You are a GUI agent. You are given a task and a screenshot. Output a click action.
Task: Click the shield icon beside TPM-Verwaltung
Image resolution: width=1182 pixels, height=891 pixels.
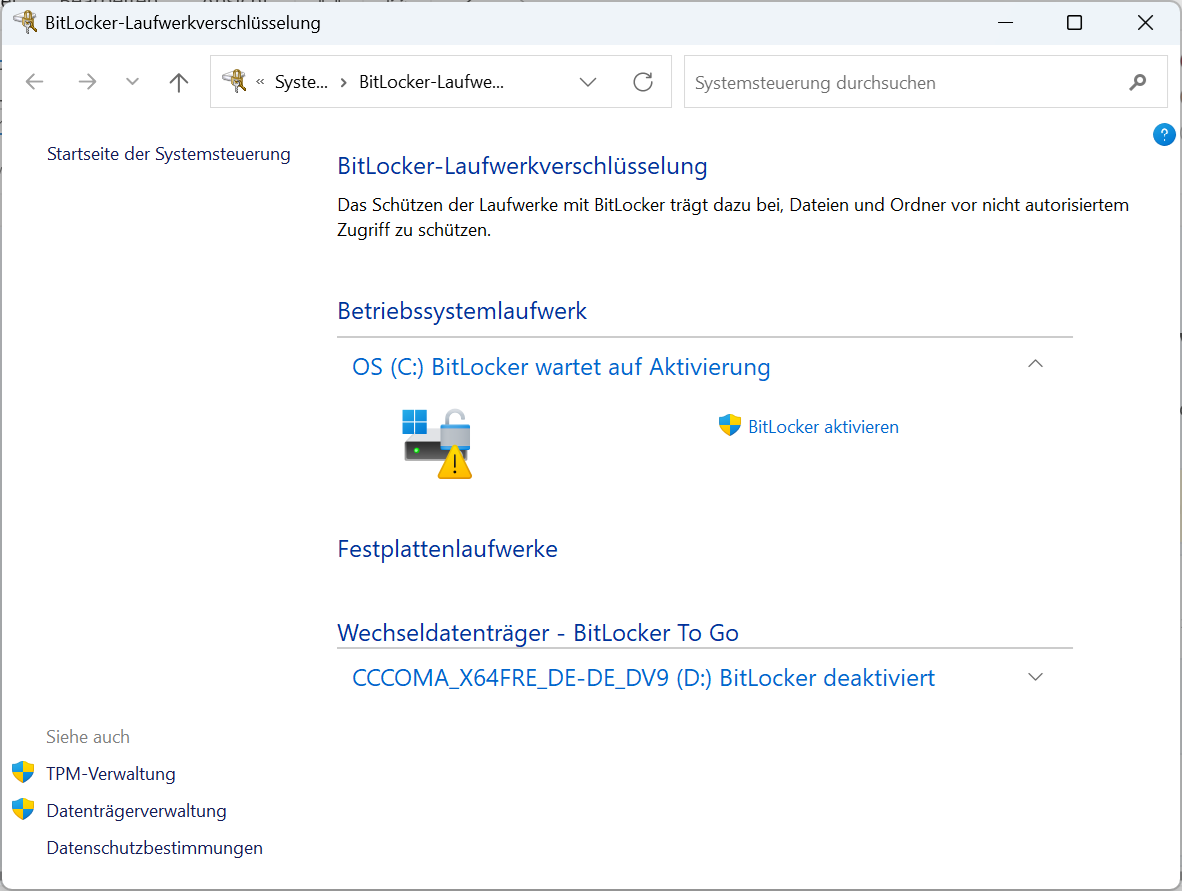[x=23, y=772]
